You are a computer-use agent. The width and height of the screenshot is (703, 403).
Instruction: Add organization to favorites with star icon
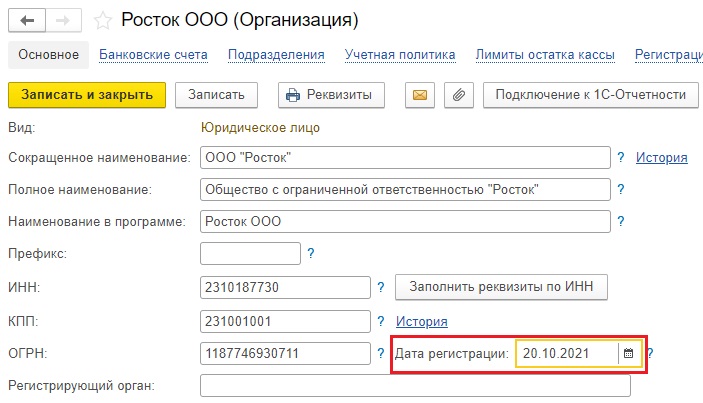pos(103,21)
